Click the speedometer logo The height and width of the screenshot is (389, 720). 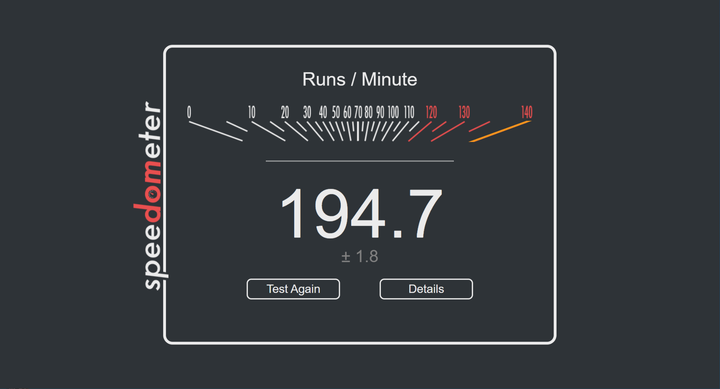(151, 196)
